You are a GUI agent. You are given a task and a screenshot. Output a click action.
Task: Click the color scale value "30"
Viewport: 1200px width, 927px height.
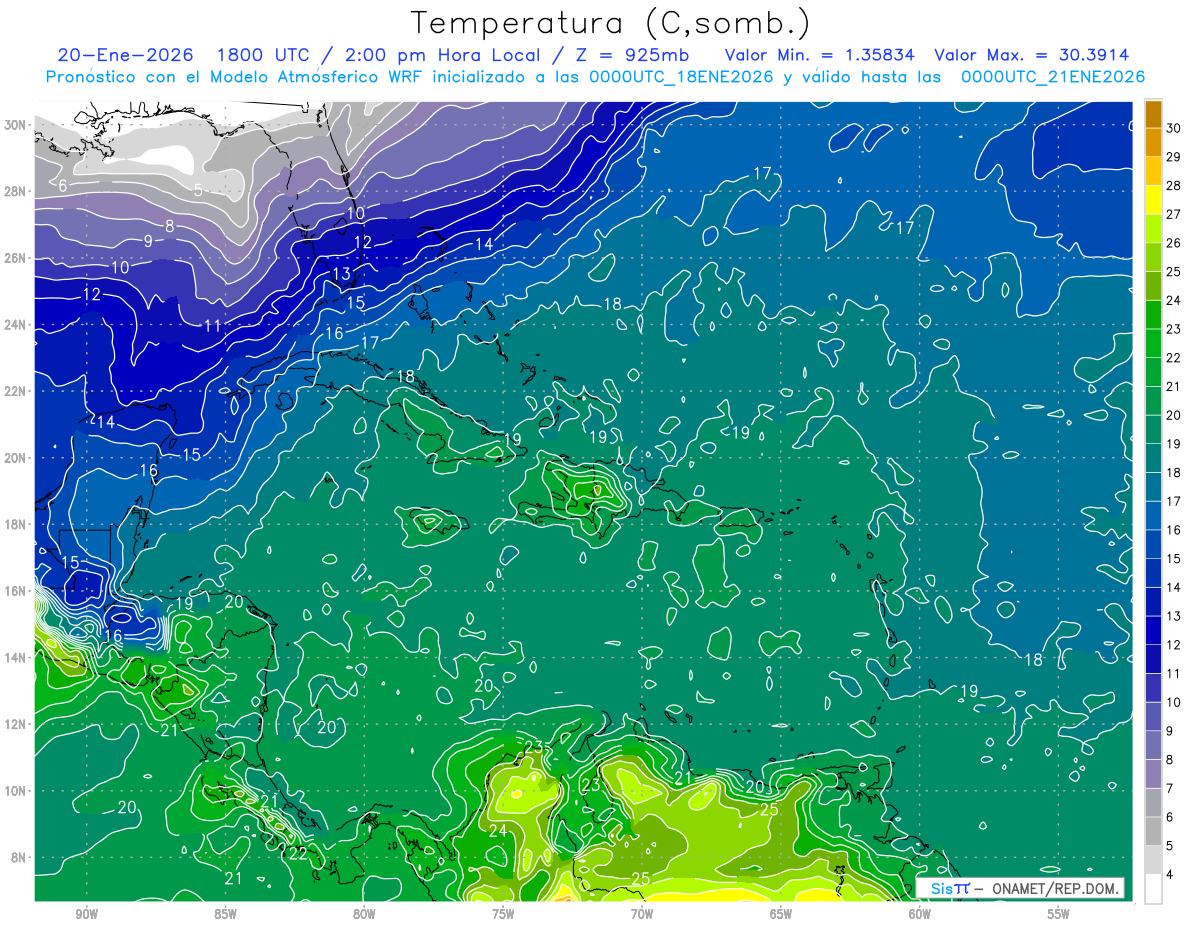click(x=1174, y=128)
